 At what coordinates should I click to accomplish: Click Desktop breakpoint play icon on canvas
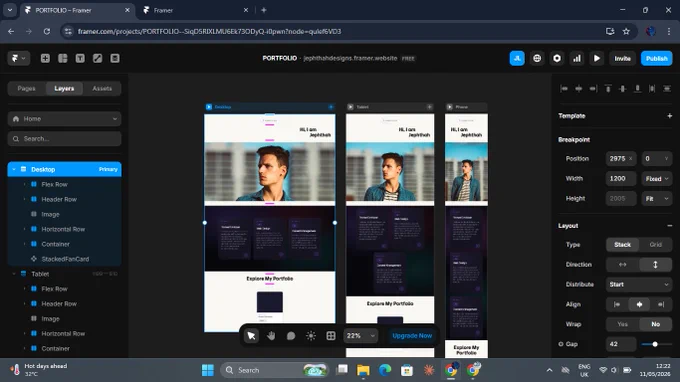[209, 107]
